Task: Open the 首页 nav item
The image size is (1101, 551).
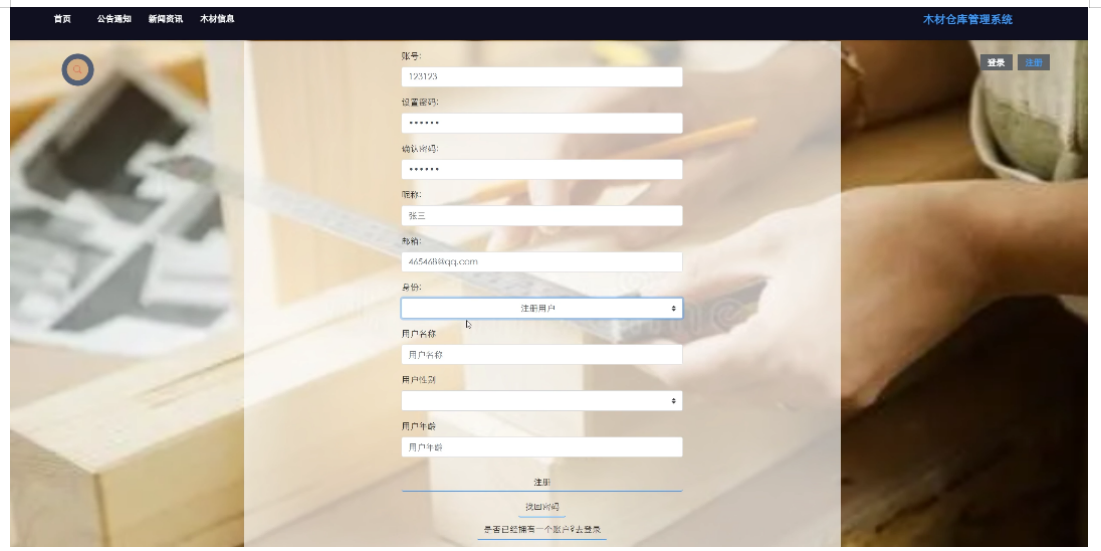Action: [x=62, y=19]
